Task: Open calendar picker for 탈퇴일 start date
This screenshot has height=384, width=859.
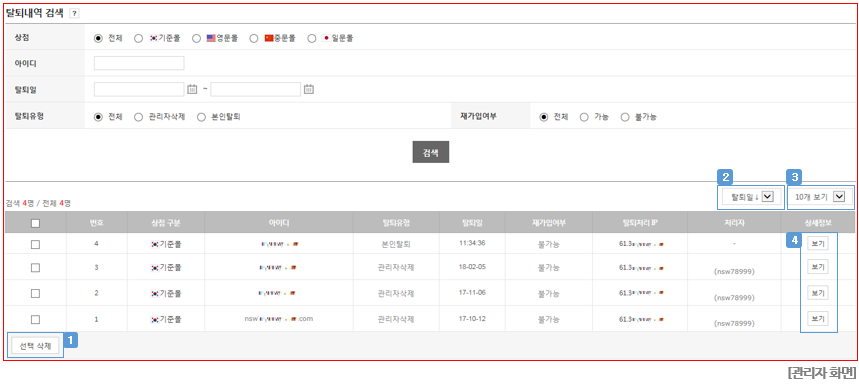Action: click(192, 89)
